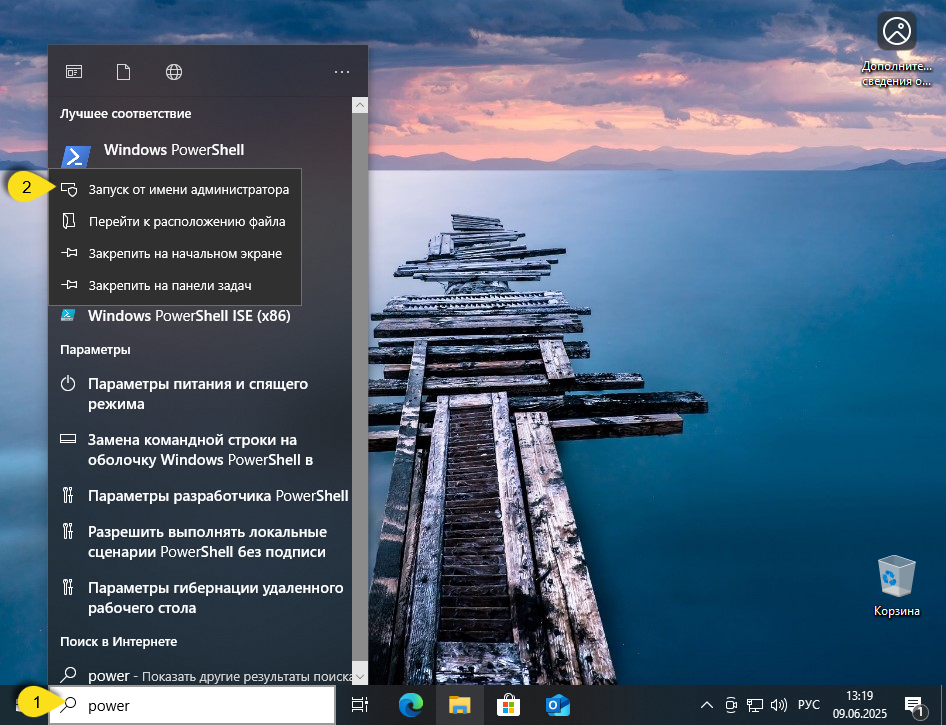Expand hidden tray icons with the chevron
The height and width of the screenshot is (725, 946).
(x=706, y=704)
